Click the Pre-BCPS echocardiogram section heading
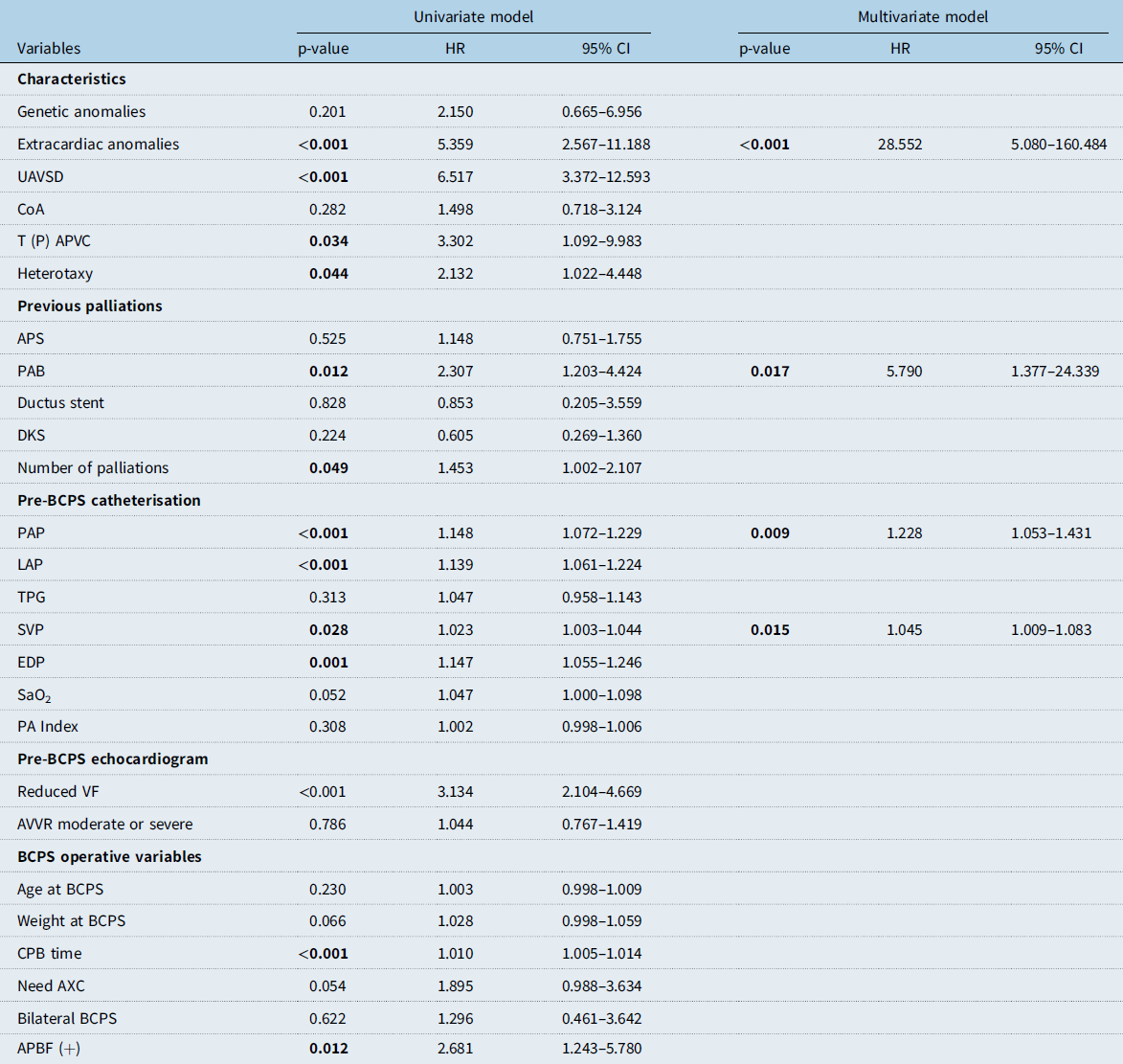This screenshot has width=1123, height=1064. pyautogui.click(x=112, y=759)
